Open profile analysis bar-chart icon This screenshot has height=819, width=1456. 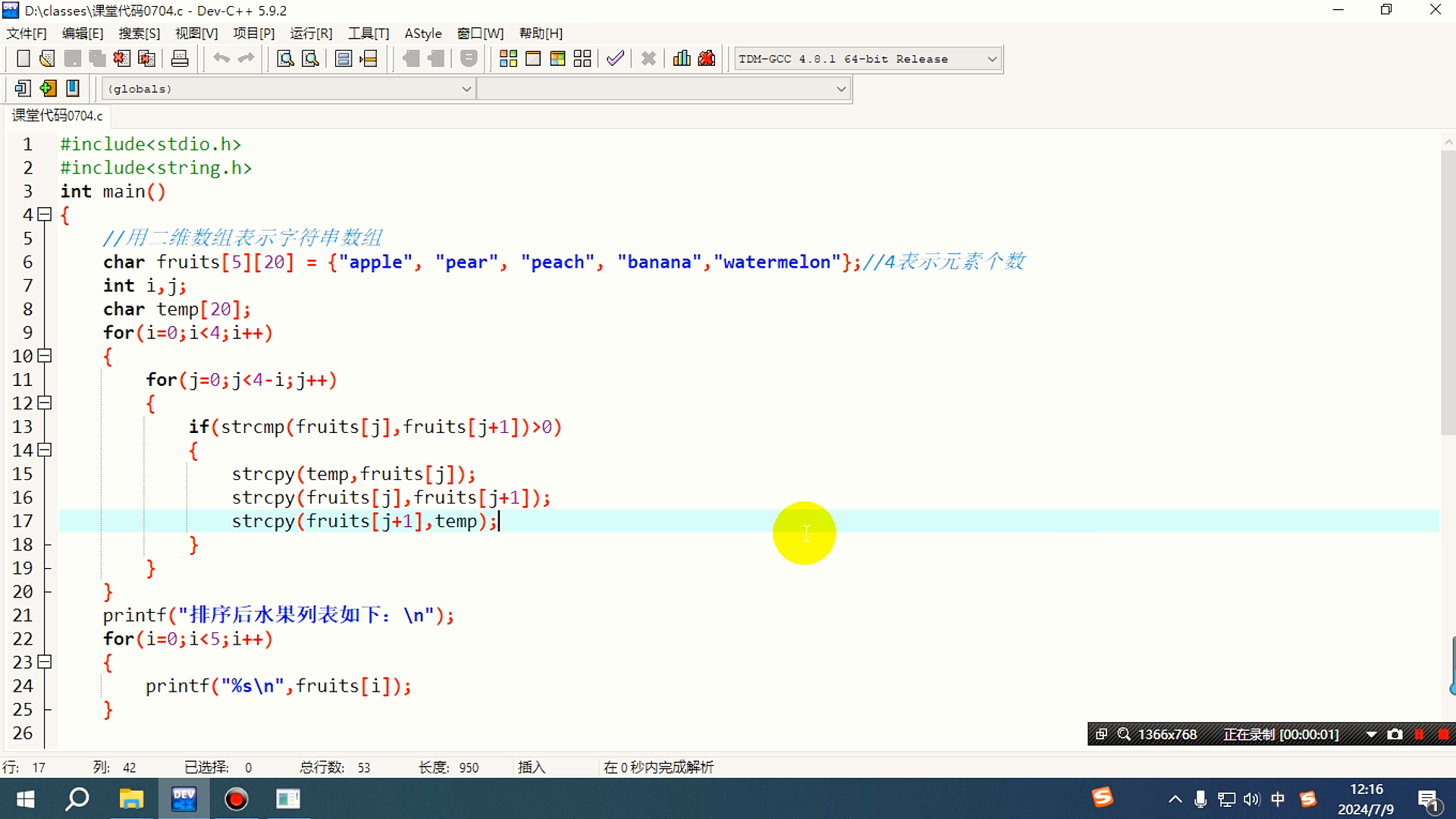pos(682,58)
